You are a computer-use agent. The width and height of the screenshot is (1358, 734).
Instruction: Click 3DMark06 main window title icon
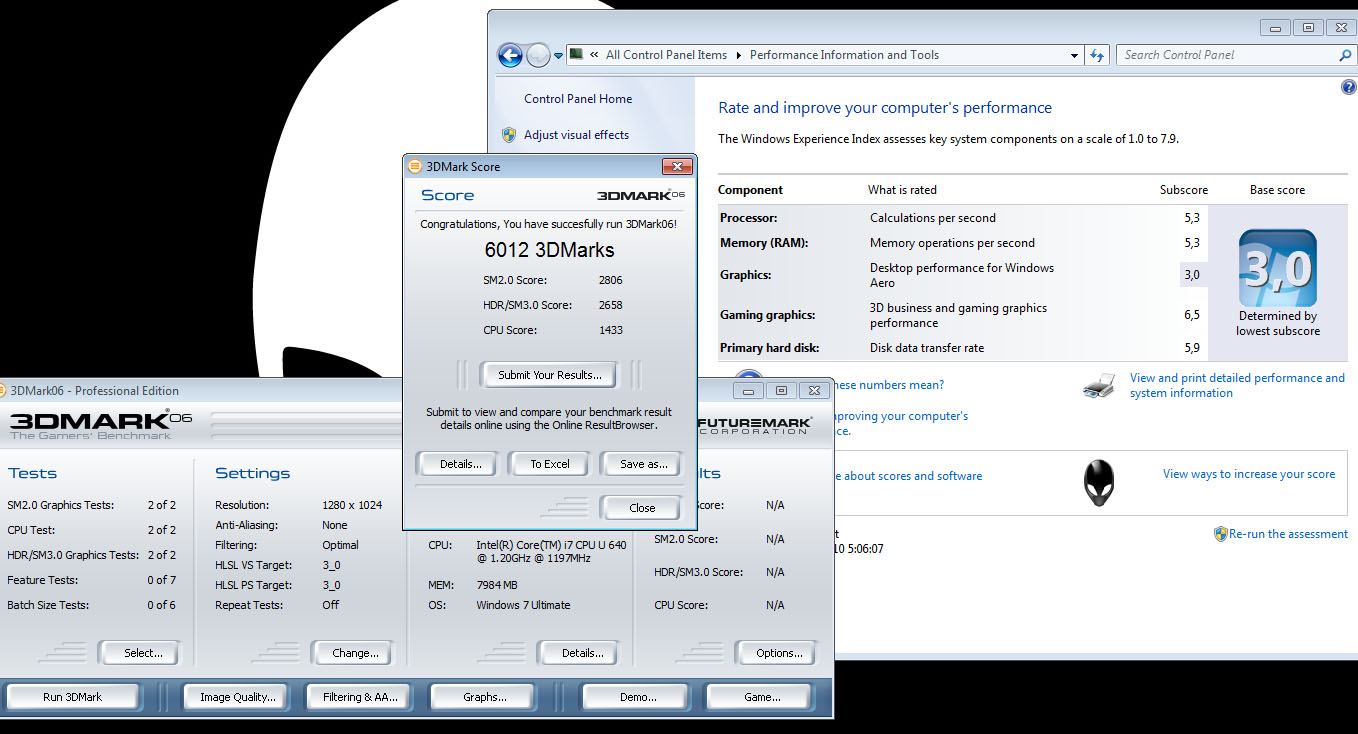2,391
